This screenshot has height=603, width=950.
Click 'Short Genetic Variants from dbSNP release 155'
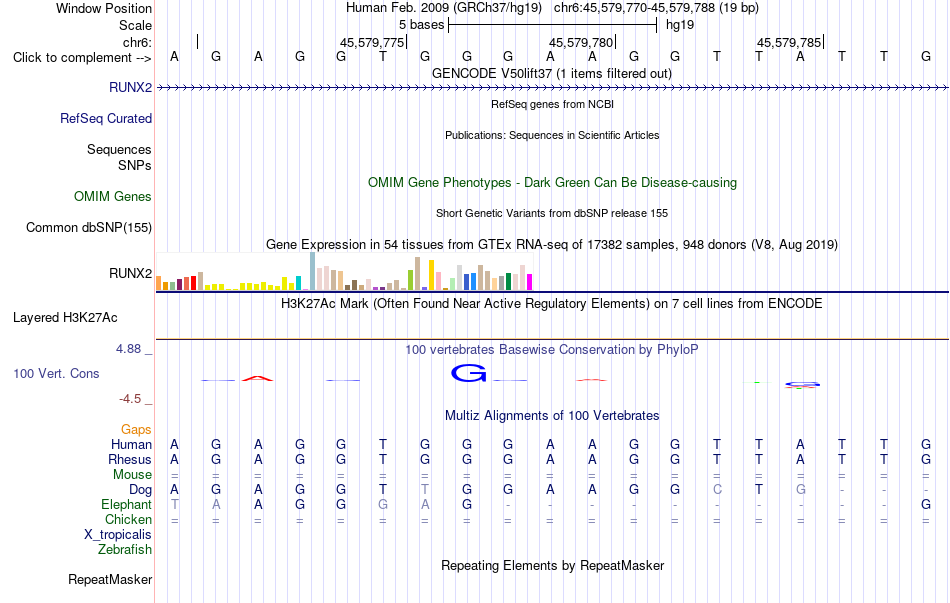[552, 213]
